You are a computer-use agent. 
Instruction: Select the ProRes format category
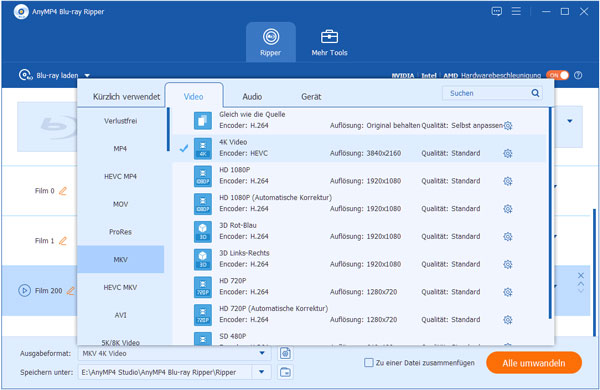coord(121,232)
